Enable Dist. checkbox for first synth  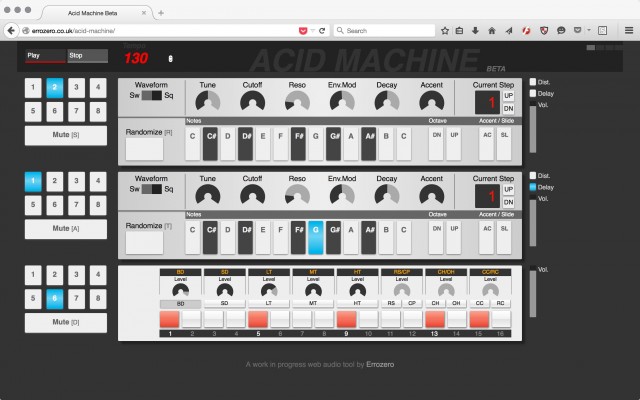click(533, 81)
